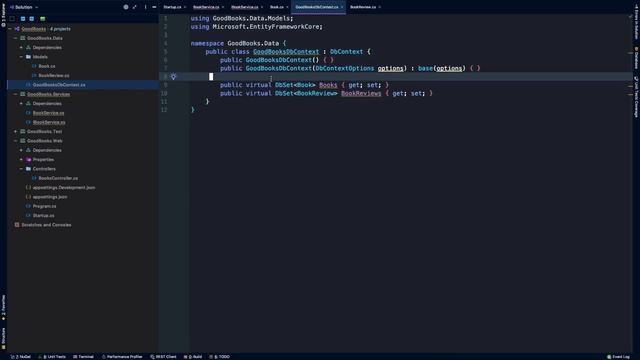This screenshot has width=640, height=360.
Task: Click the Scratches and Consoles icon
Action: [17, 225]
